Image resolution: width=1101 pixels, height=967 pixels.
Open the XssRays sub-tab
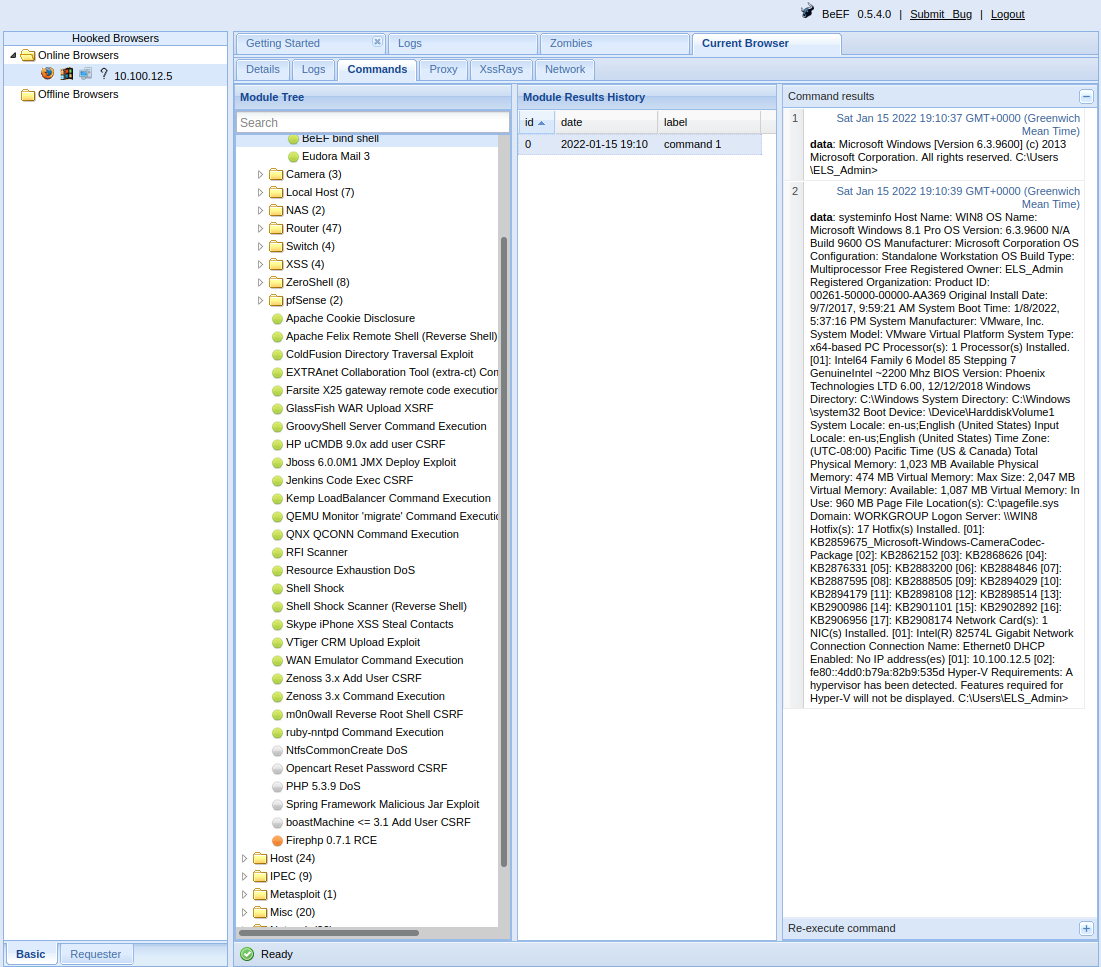coord(501,69)
